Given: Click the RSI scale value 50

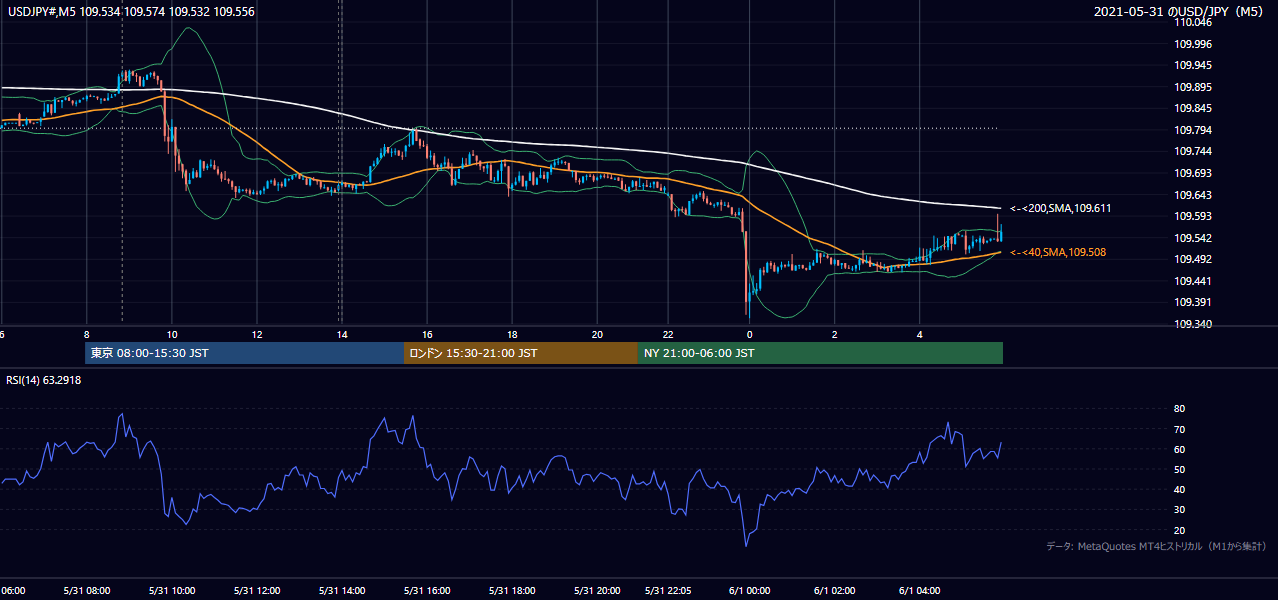Looking at the screenshot, I should pyautogui.click(x=1179, y=469).
